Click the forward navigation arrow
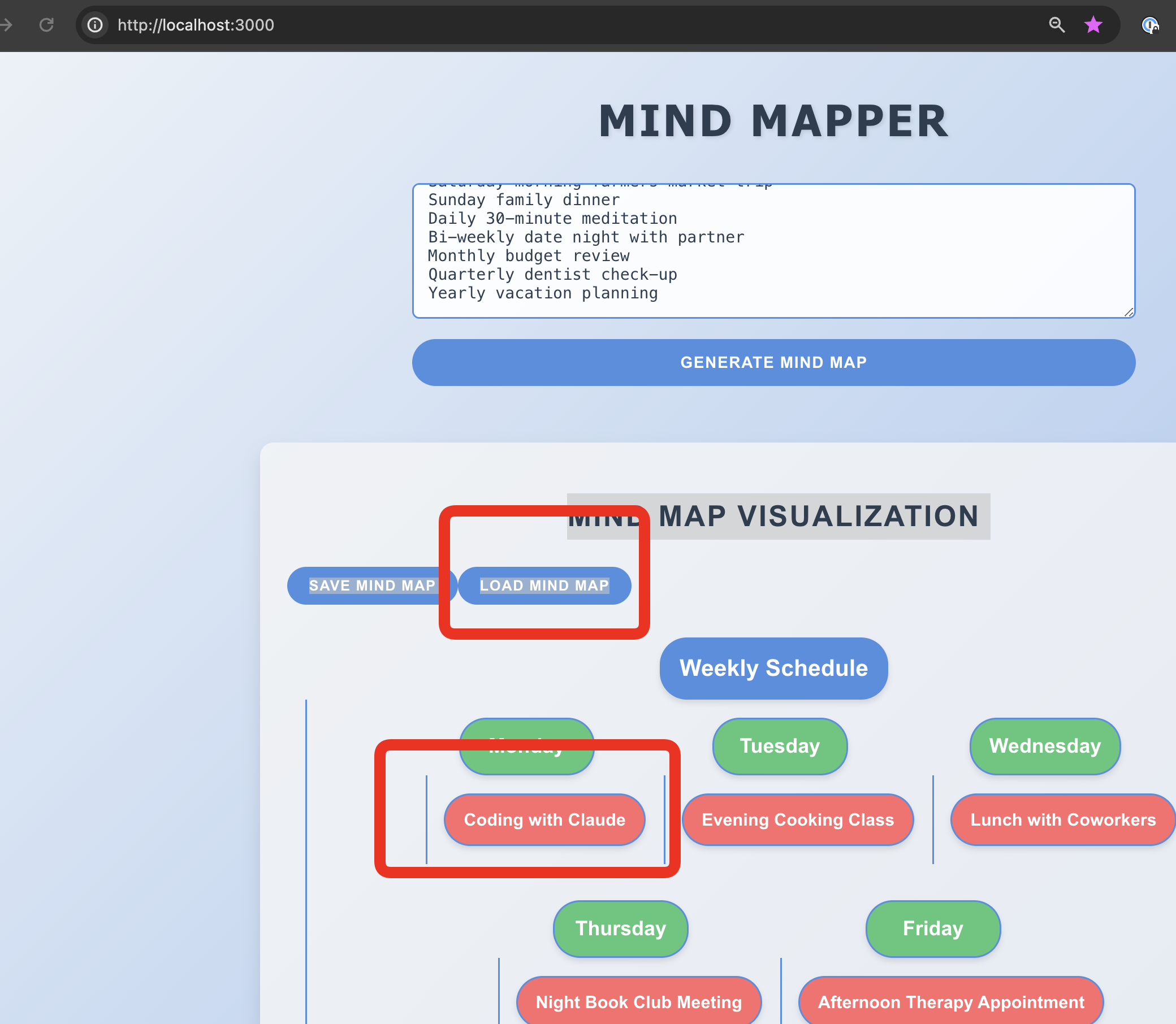Viewport: 1176px width, 1024px height. pyautogui.click(x=7, y=24)
